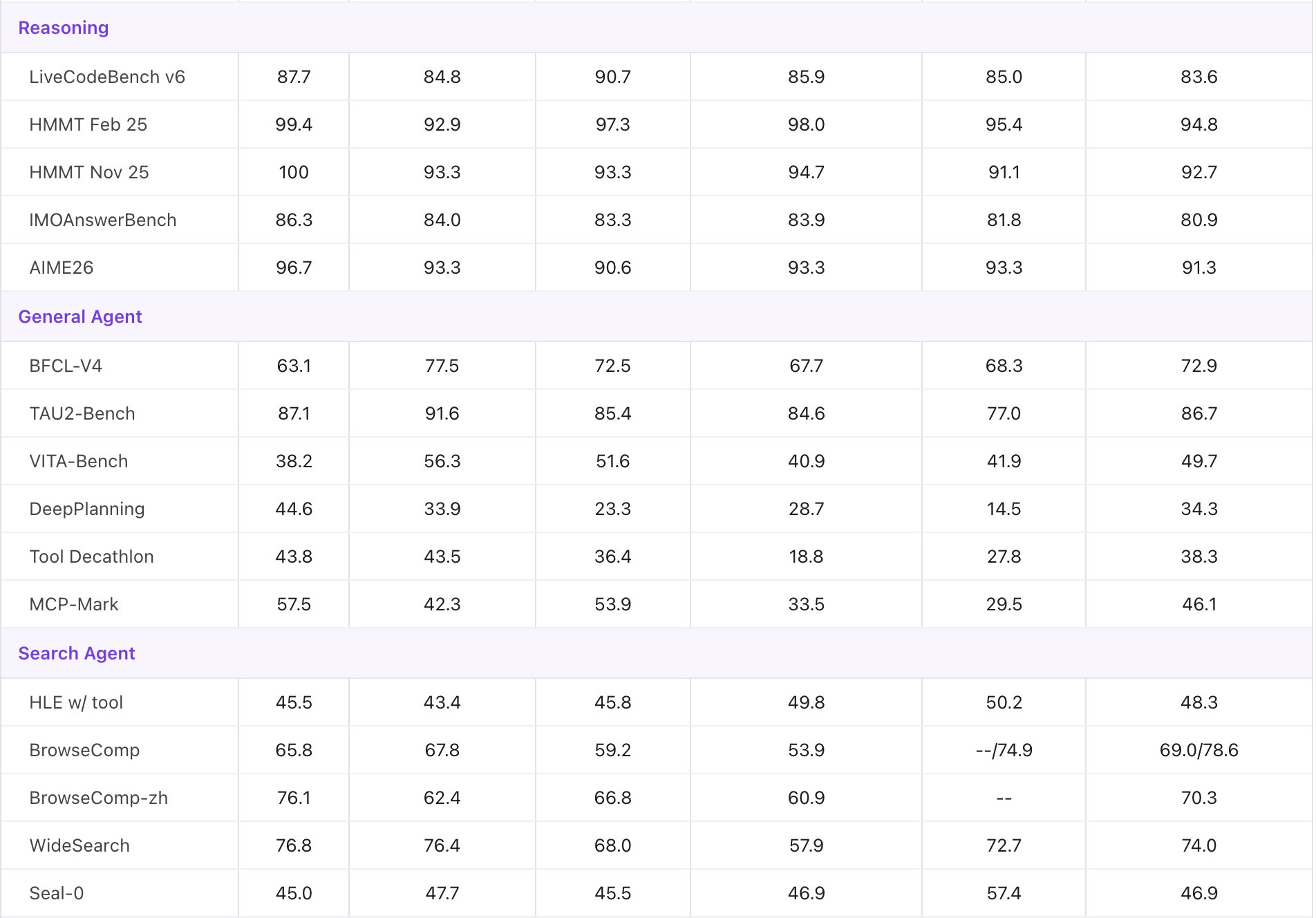Click the MCP-Mark benchmark name

coord(74,604)
